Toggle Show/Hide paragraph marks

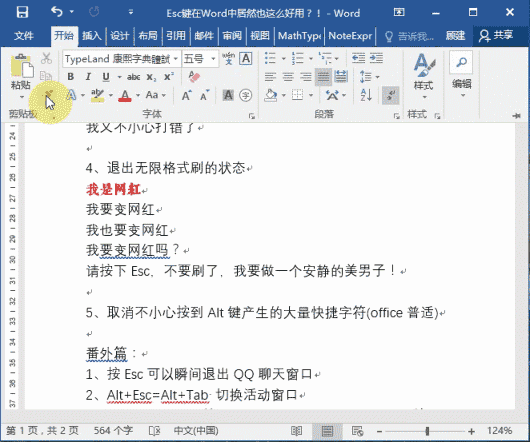[x=390, y=95]
